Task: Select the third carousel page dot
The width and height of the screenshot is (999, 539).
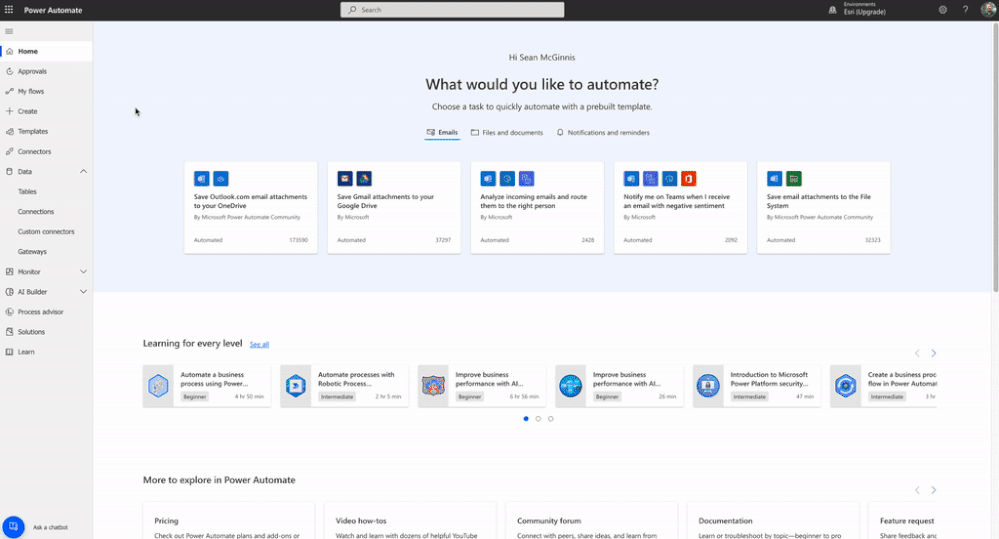Action: click(x=550, y=419)
